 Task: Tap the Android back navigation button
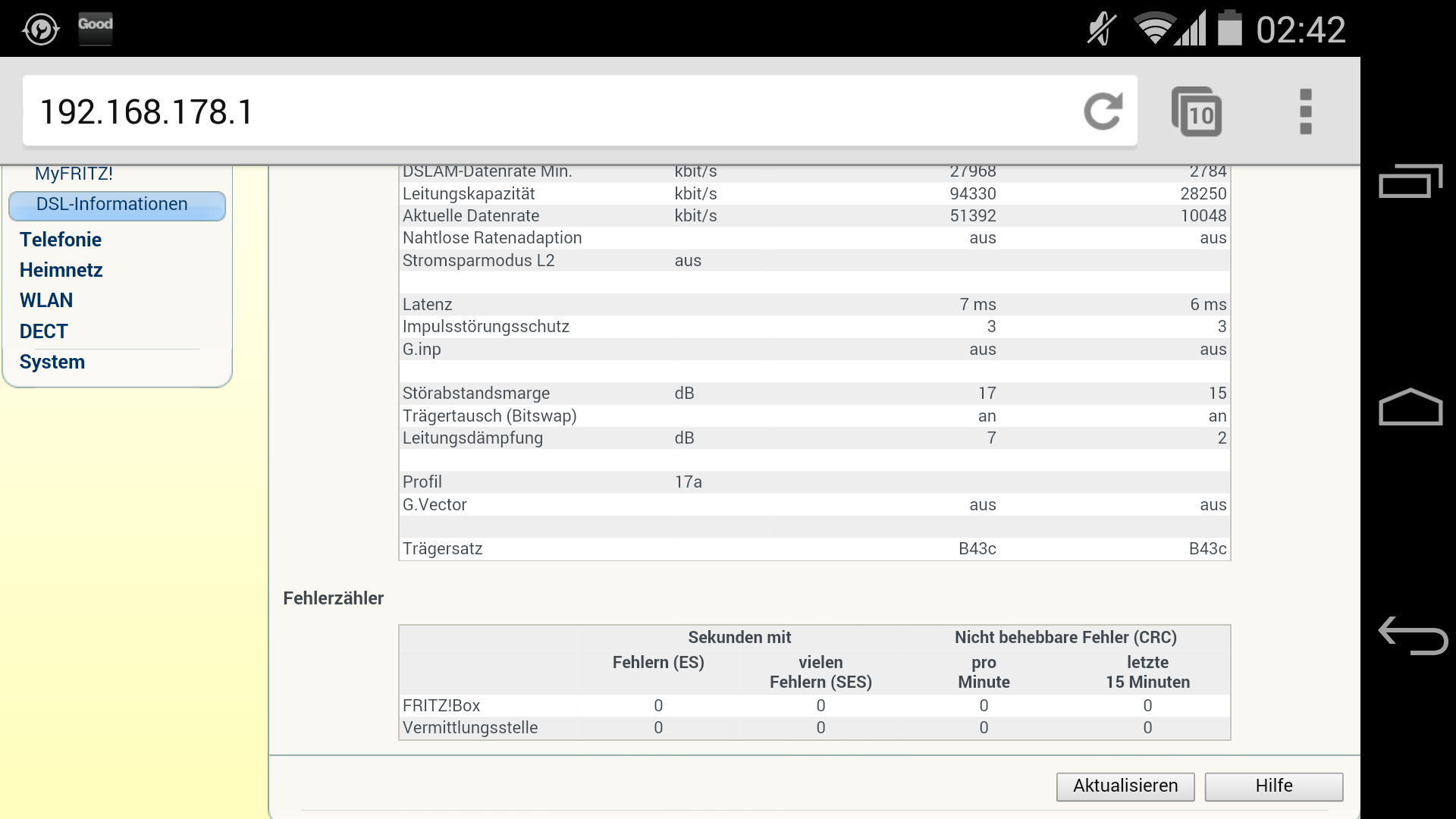coord(1411,635)
